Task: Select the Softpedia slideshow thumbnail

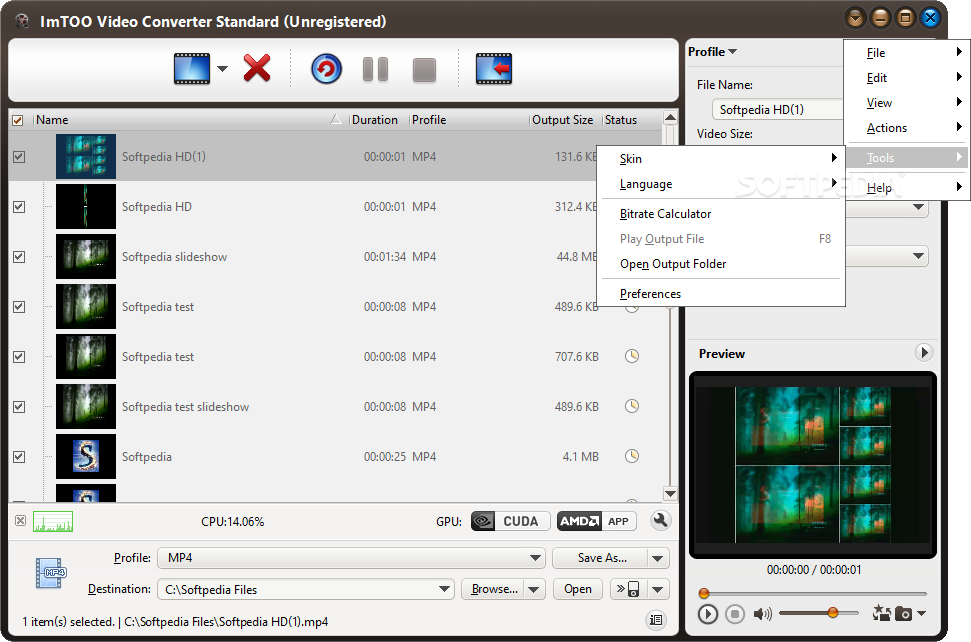Action: (x=86, y=256)
